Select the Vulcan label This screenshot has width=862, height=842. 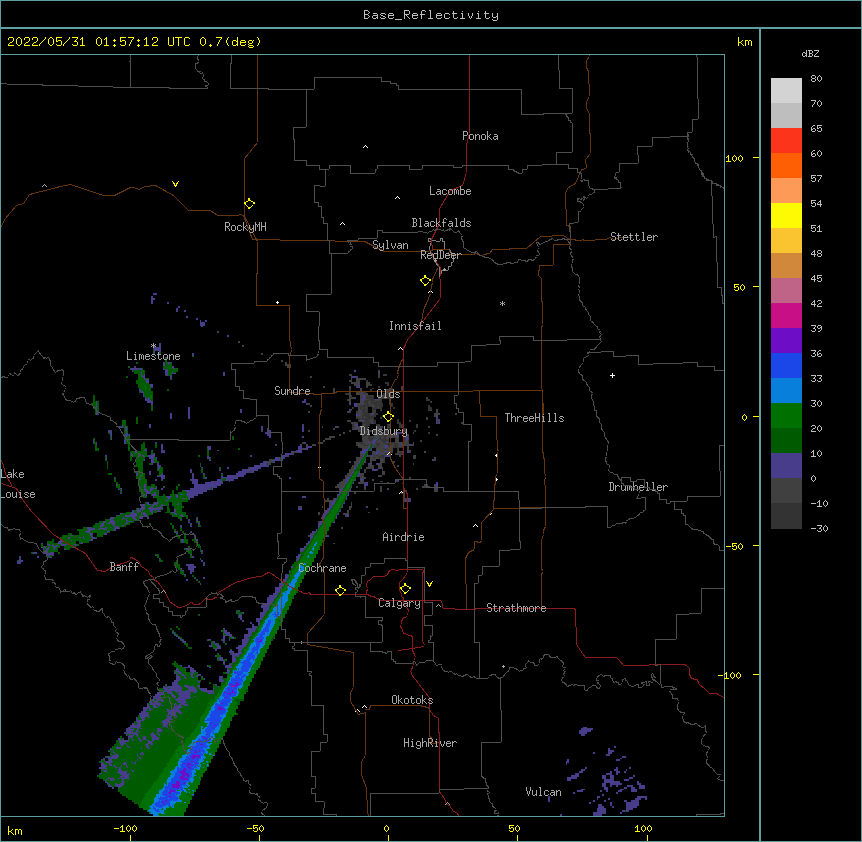pos(543,792)
